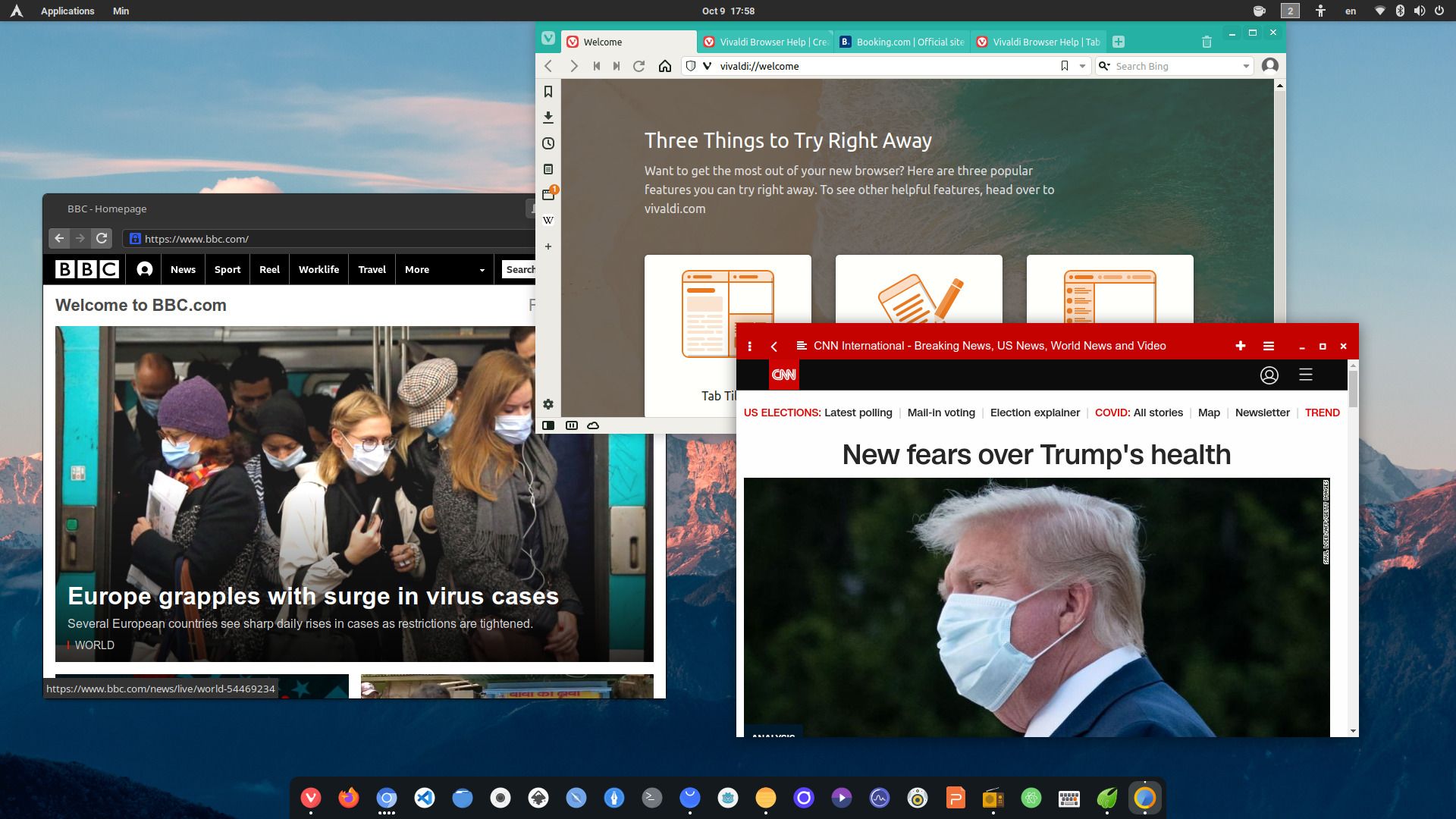Open CNN user account icon

point(1269,375)
